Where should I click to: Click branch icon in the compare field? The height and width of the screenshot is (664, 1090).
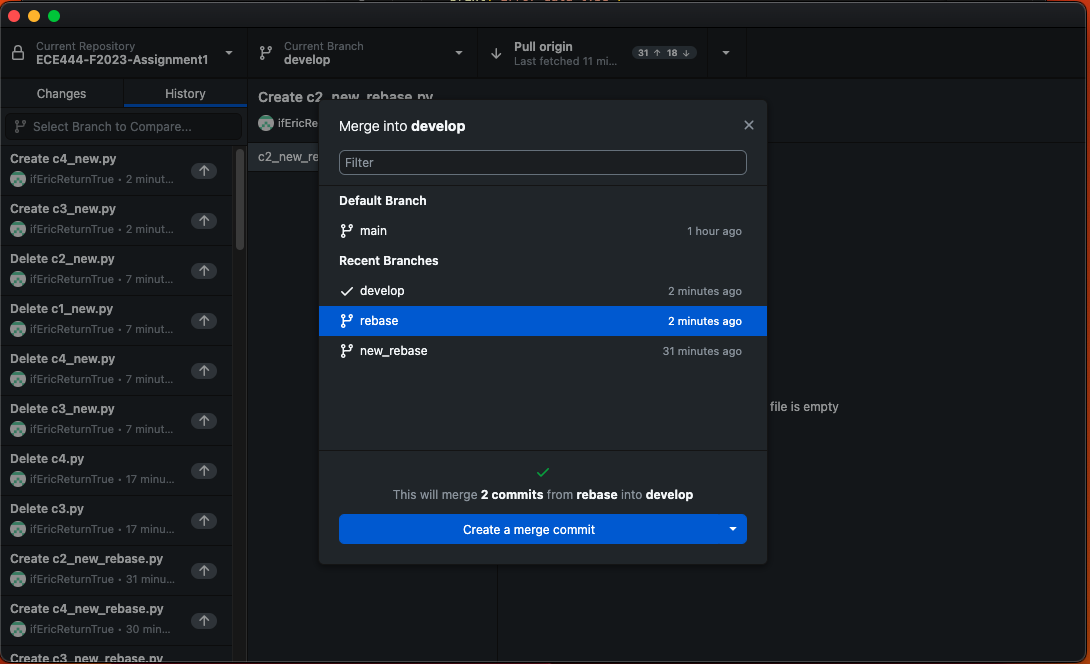click(20, 127)
